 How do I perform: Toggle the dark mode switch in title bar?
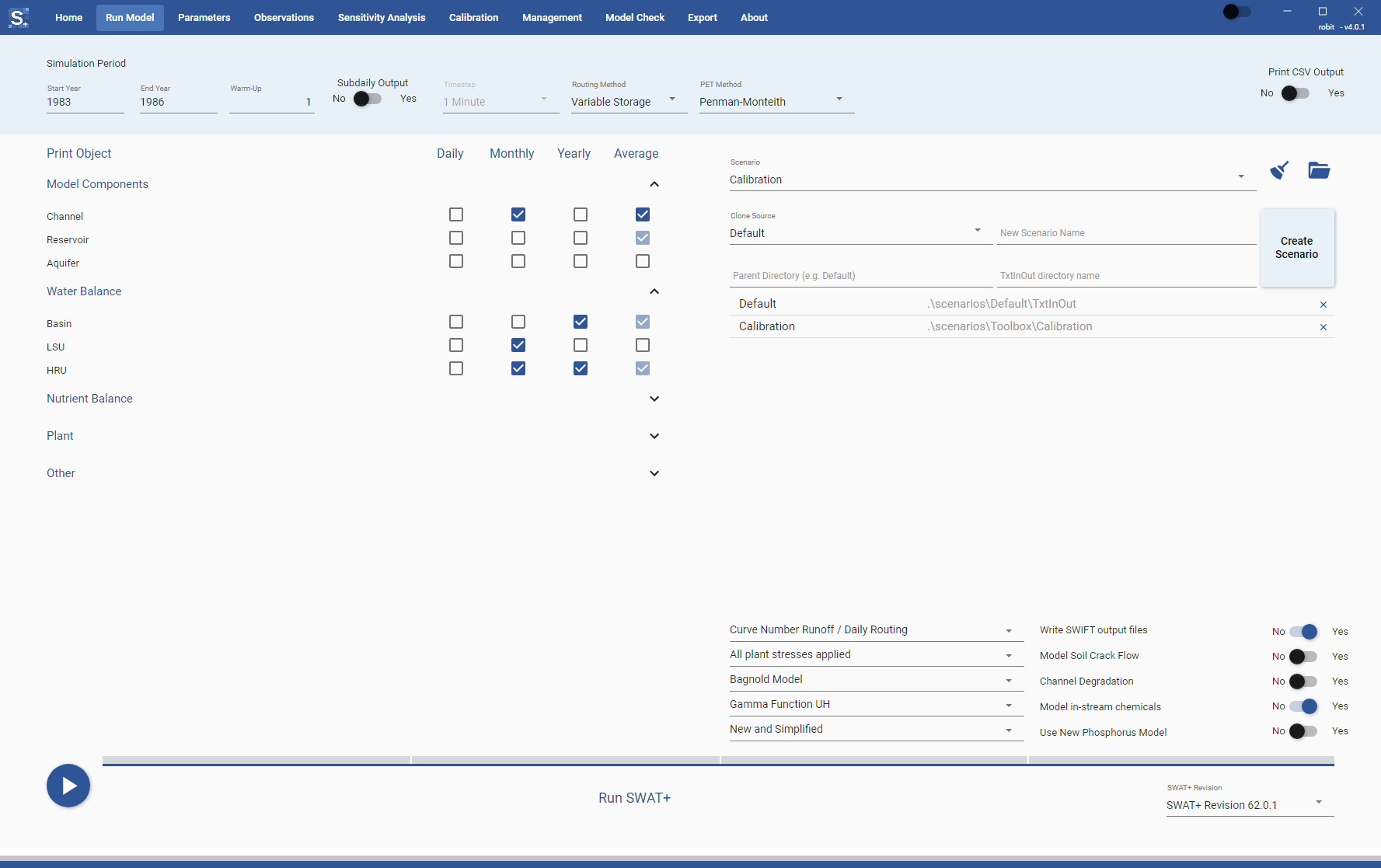pos(1236,12)
